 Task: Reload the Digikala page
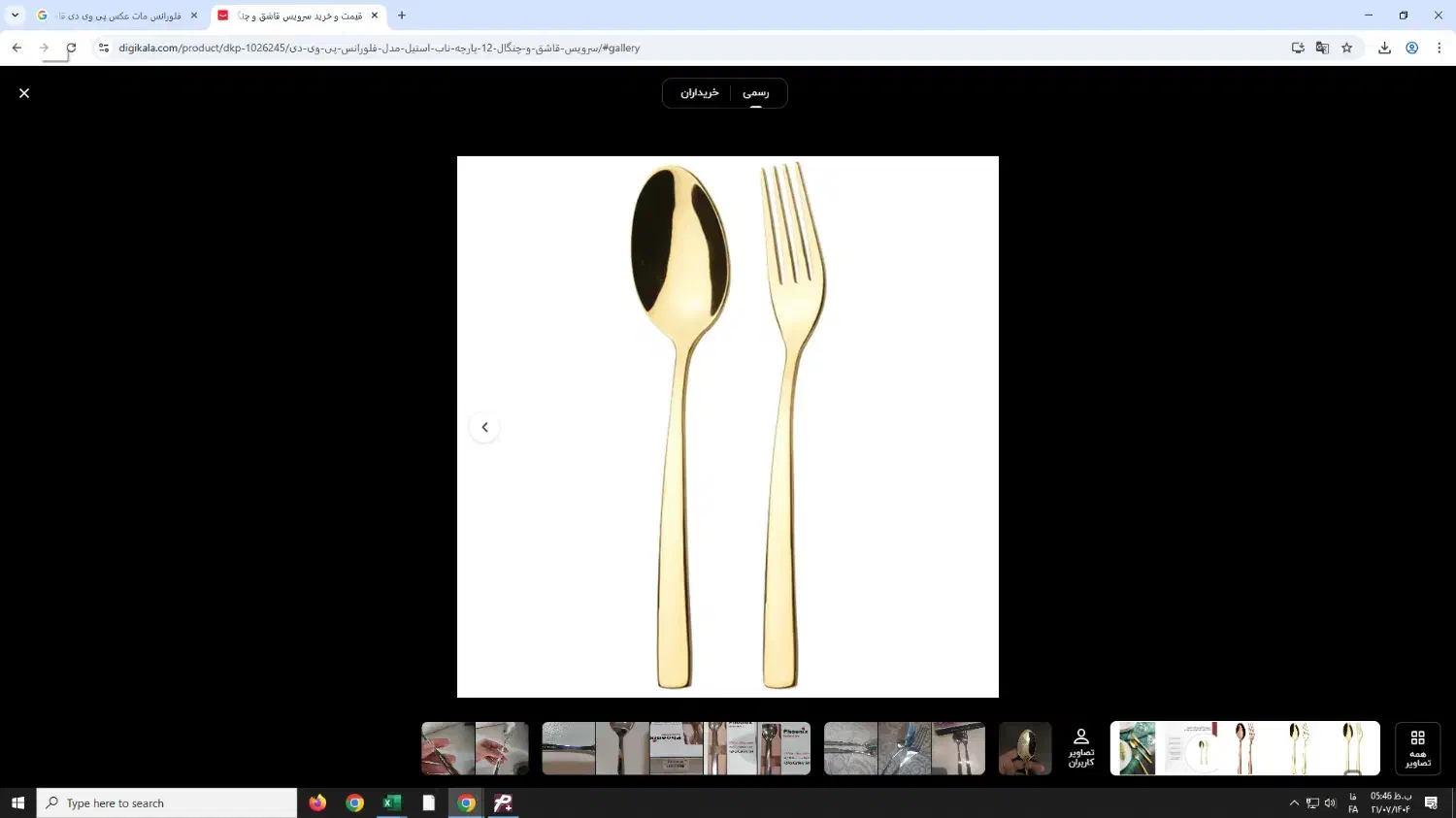click(71, 48)
